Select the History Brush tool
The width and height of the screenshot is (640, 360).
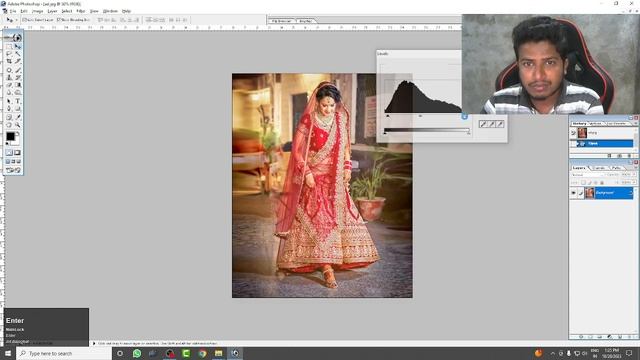(x=18, y=77)
